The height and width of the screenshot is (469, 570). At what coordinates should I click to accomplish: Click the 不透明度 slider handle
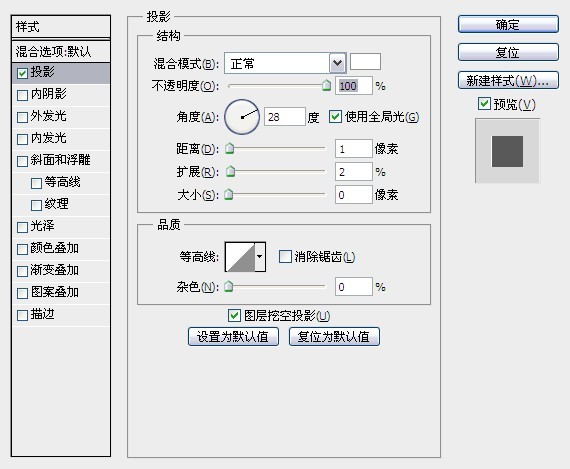(326, 86)
